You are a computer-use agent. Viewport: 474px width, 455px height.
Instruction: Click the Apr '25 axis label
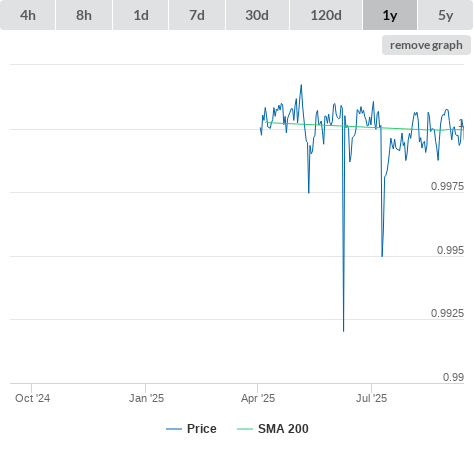[258, 398]
